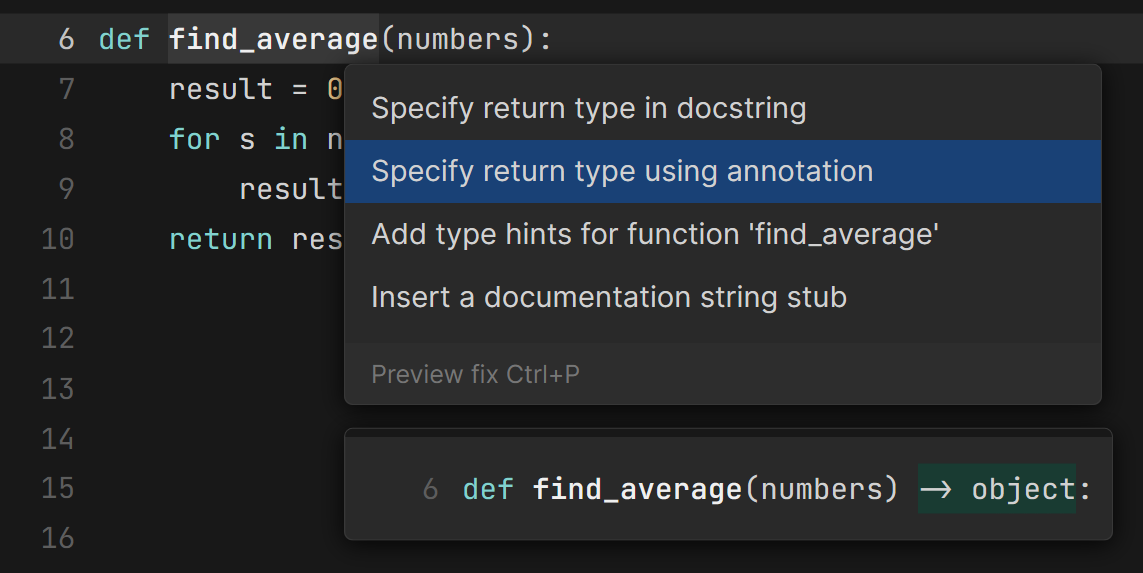Click line number 11 in the gutter

[x=58, y=289]
